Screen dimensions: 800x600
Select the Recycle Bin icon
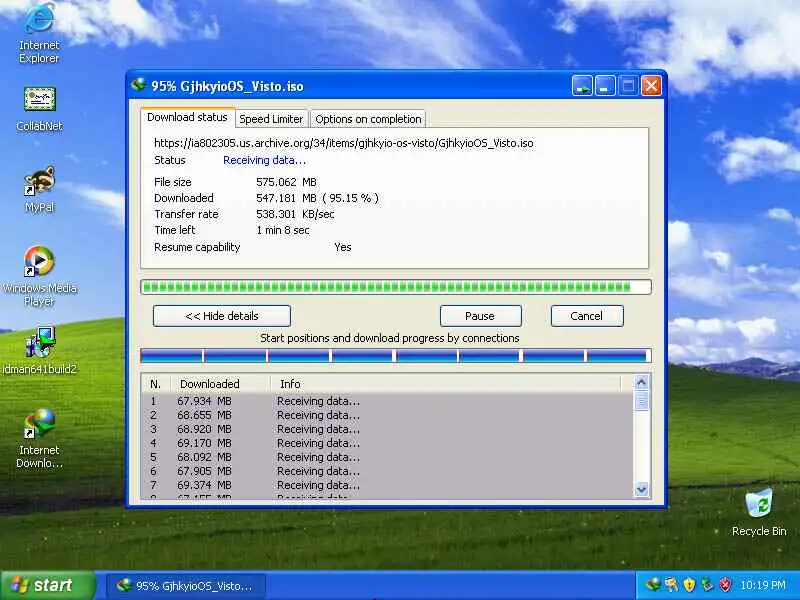pos(759,513)
